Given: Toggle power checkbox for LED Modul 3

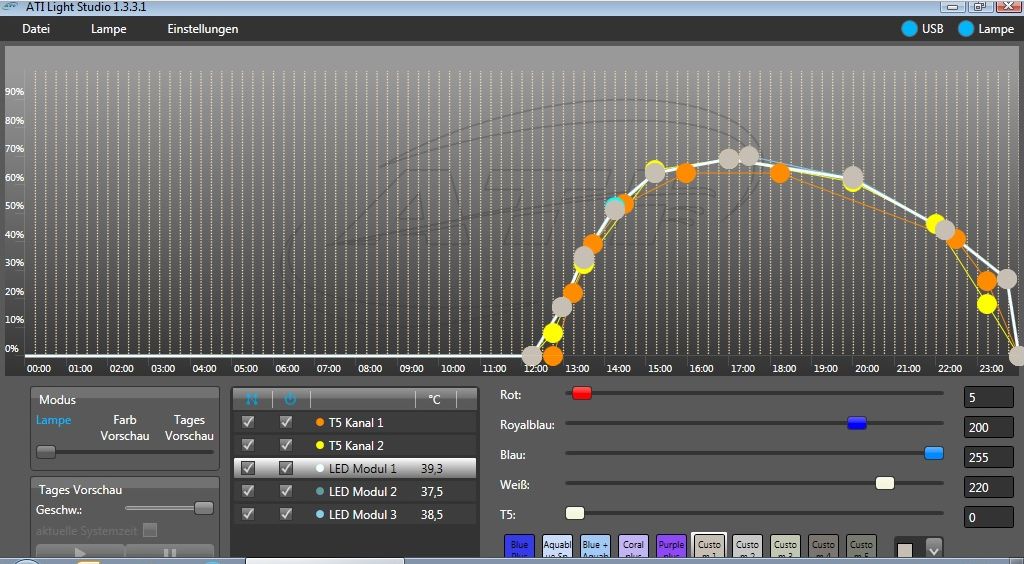Looking at the screenshot, I should [x=286, y=515].
